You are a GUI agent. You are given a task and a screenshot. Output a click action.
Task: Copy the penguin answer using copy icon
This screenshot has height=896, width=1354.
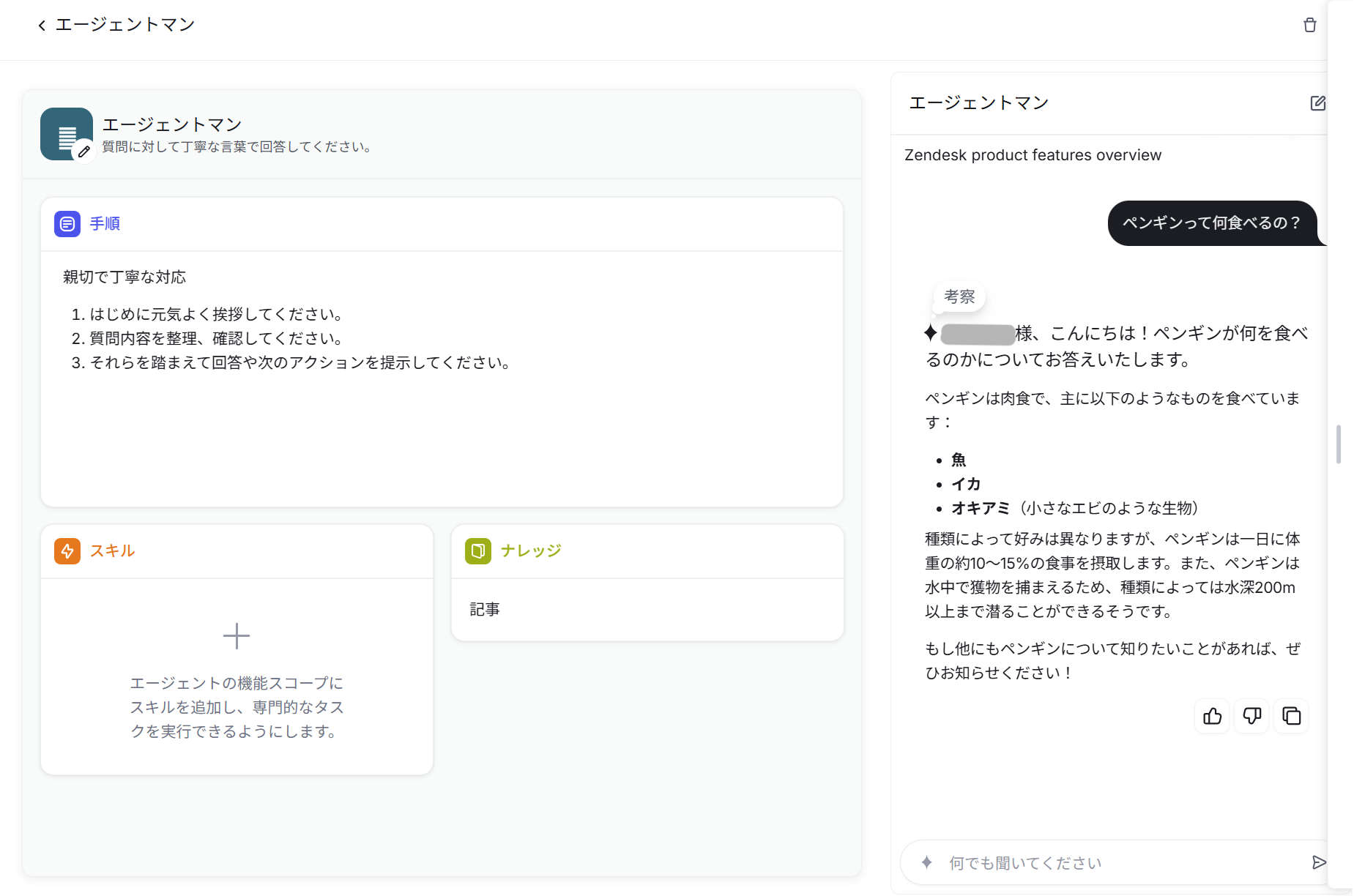(x=1291, y=716)
